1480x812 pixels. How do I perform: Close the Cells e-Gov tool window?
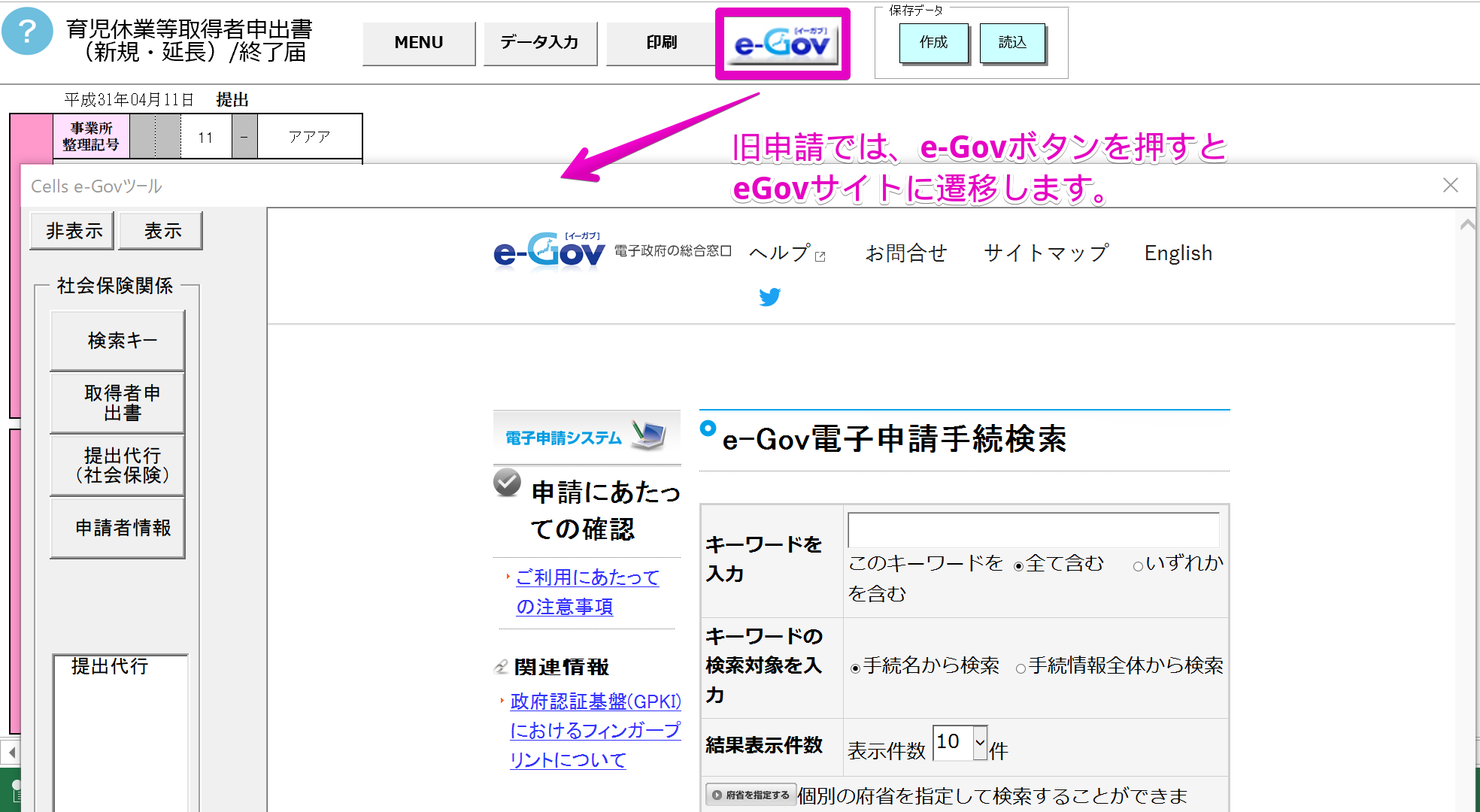(x=1451, y=186)
